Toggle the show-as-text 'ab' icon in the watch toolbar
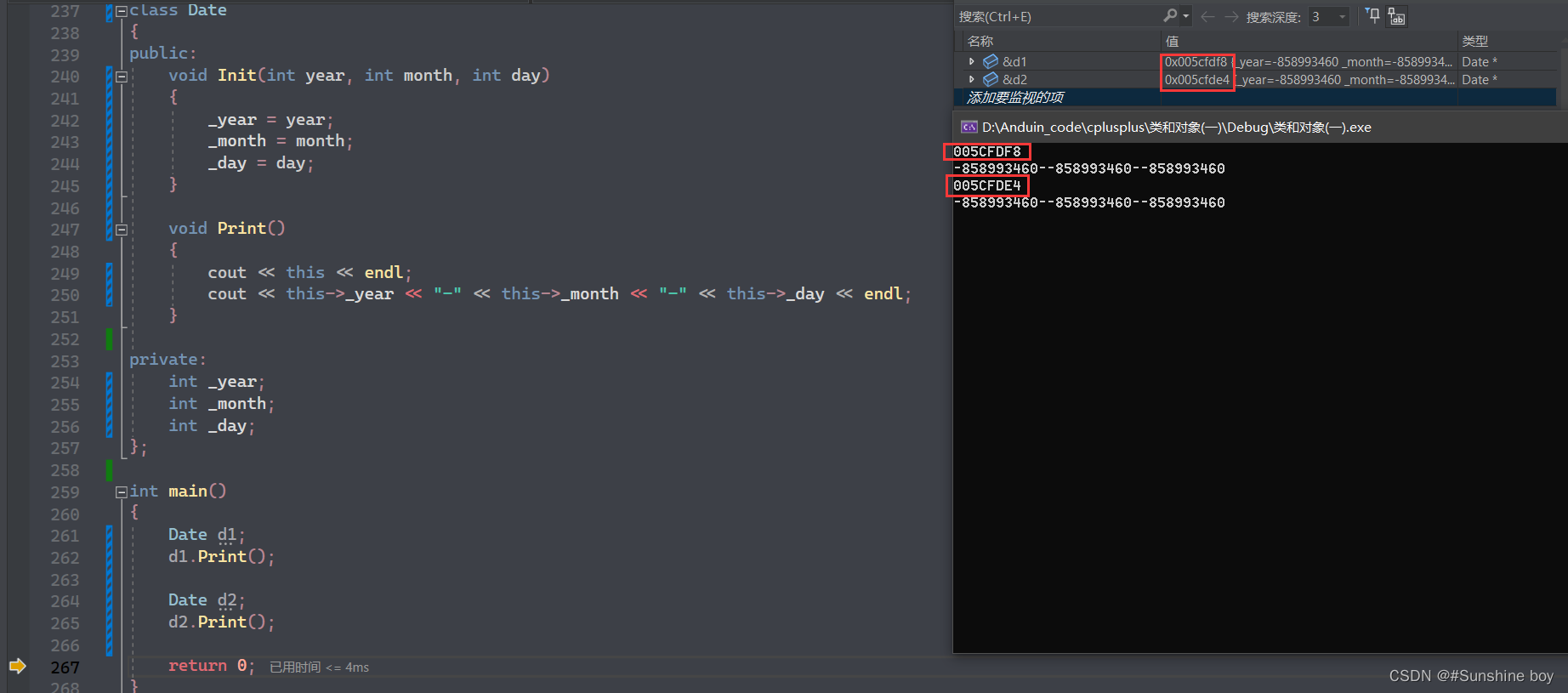This screenshot has height=693, width=1568. coord(1396,16)
